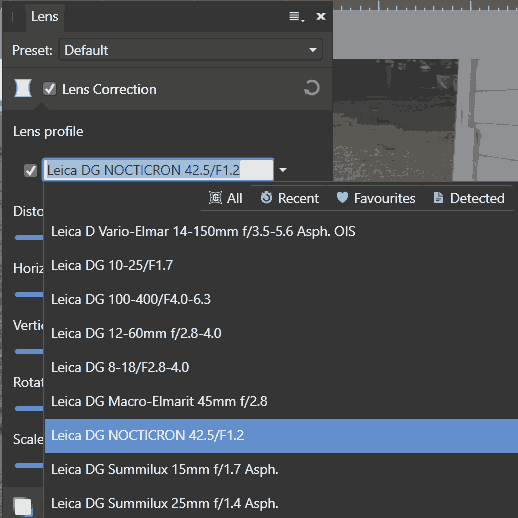Click the Vertical slider track
The width and height of the screenshot is (518, 518).
click(29, 351)
